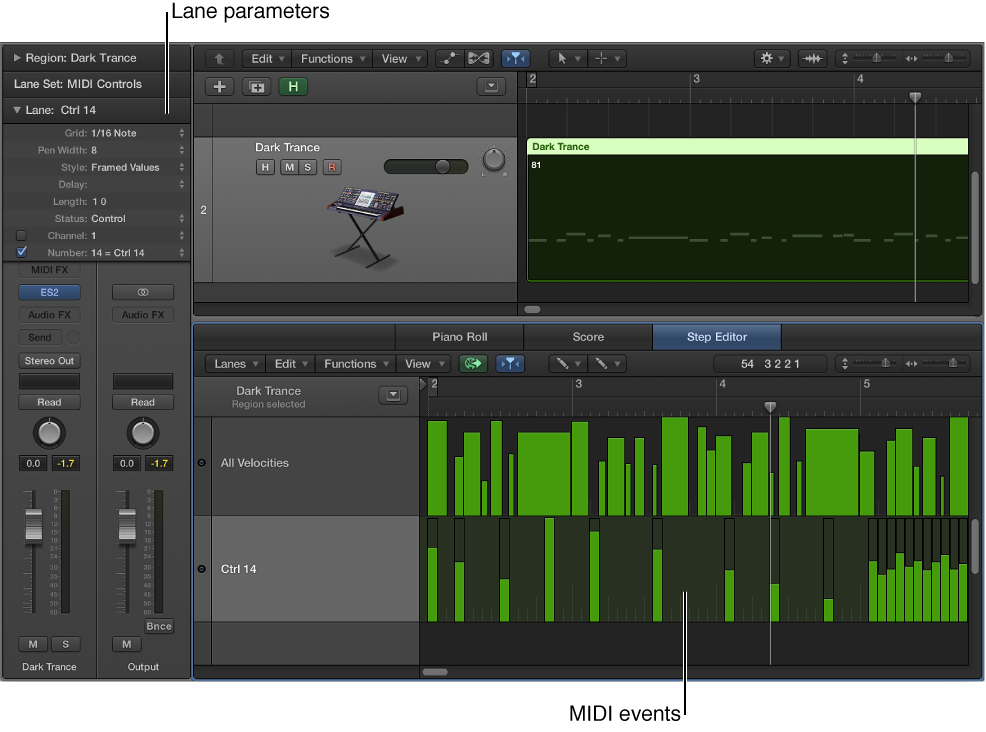The image size is (986, 732).
Task: Open the View menu in the main editor
Action: coord(396,58)
